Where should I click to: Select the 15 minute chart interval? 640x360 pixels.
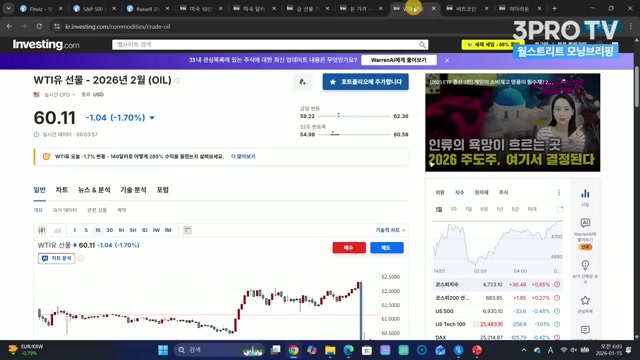pos(98,230)
